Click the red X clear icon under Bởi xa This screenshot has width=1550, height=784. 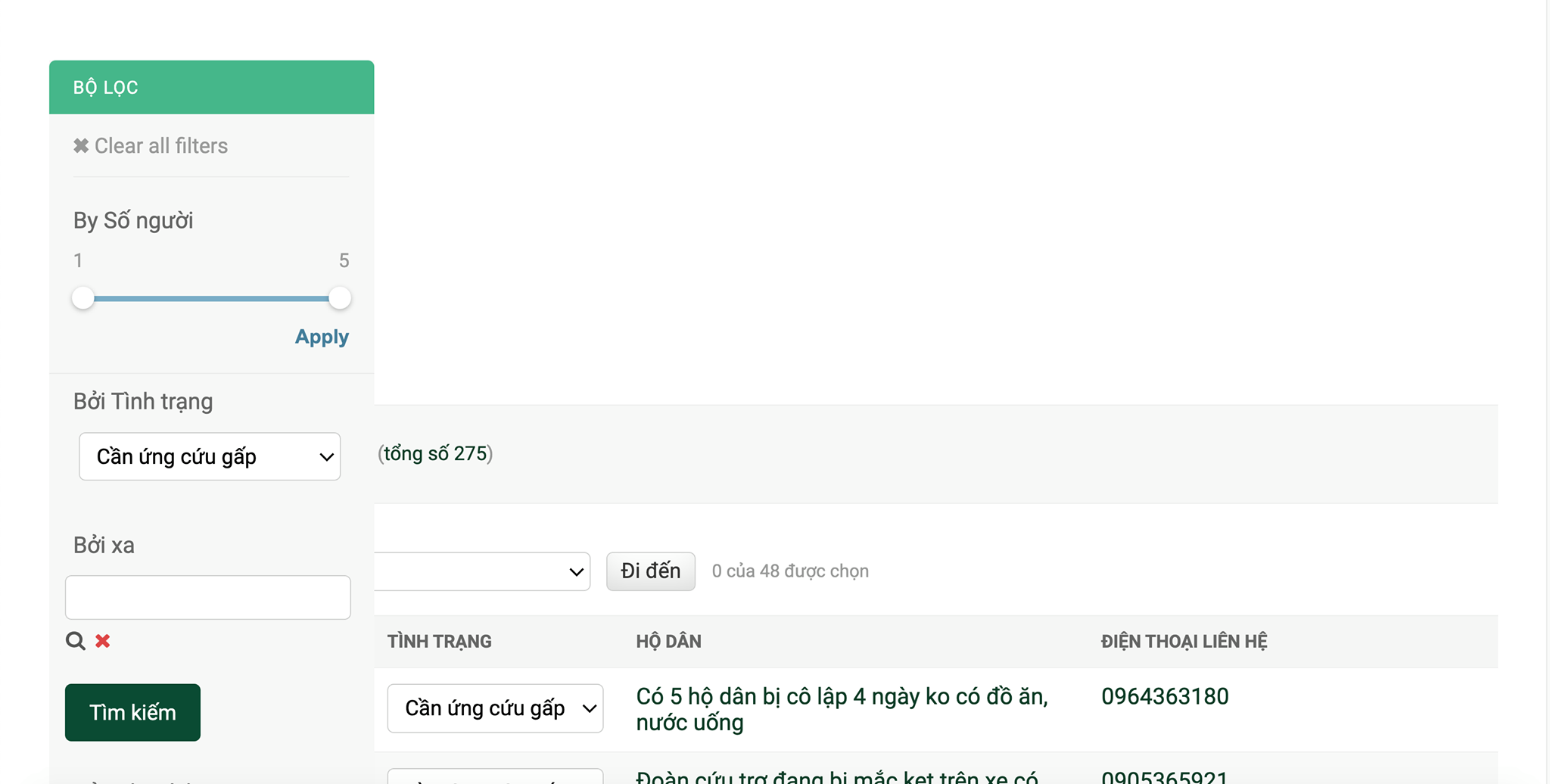[103, 641]
